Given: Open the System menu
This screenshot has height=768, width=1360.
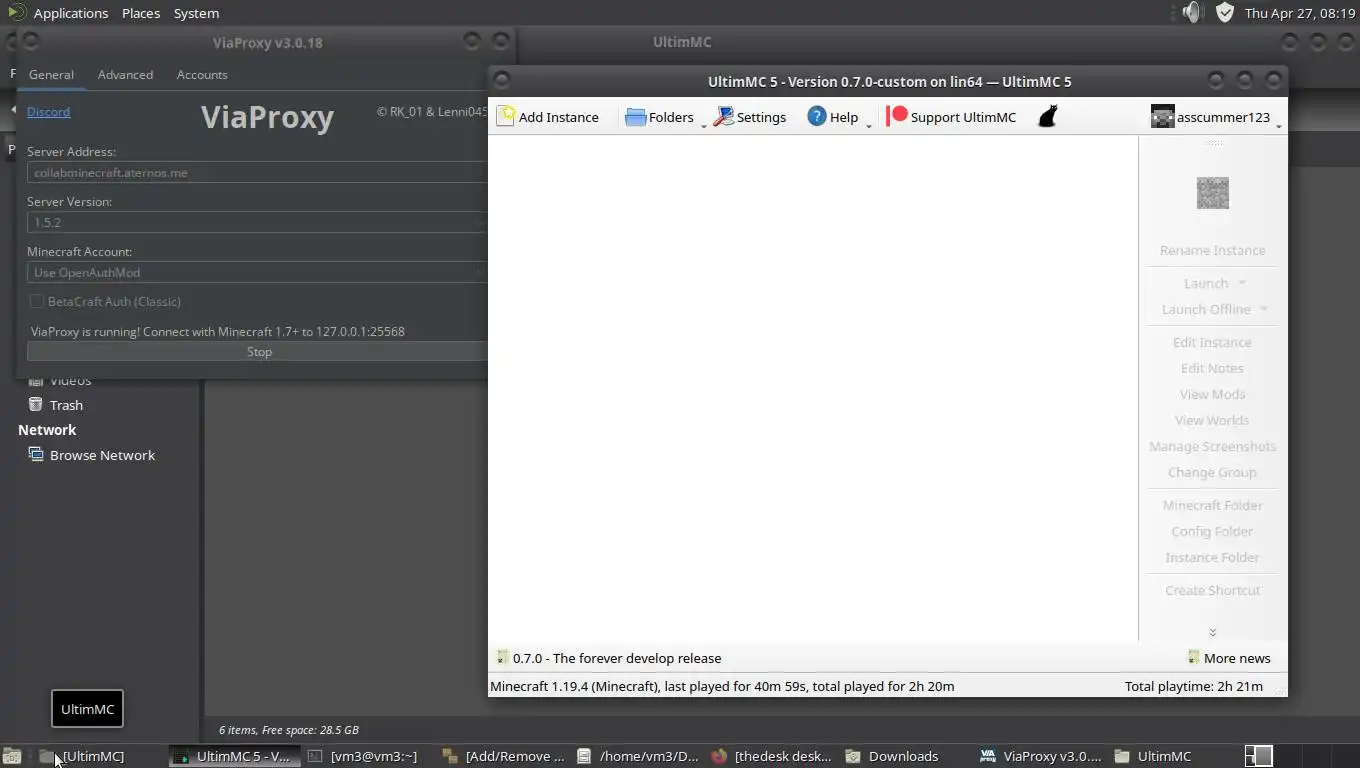Looking at the screenshot, I should point(196,13).
